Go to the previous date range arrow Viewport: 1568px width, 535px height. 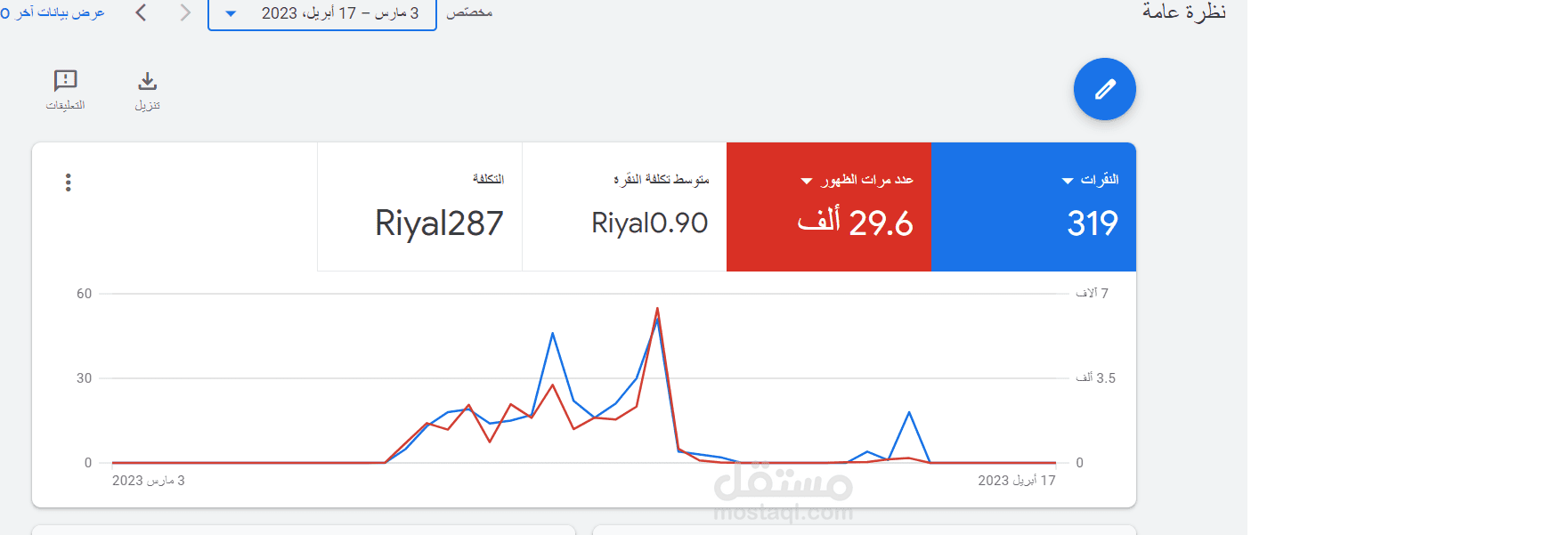(x=141, y=12)
